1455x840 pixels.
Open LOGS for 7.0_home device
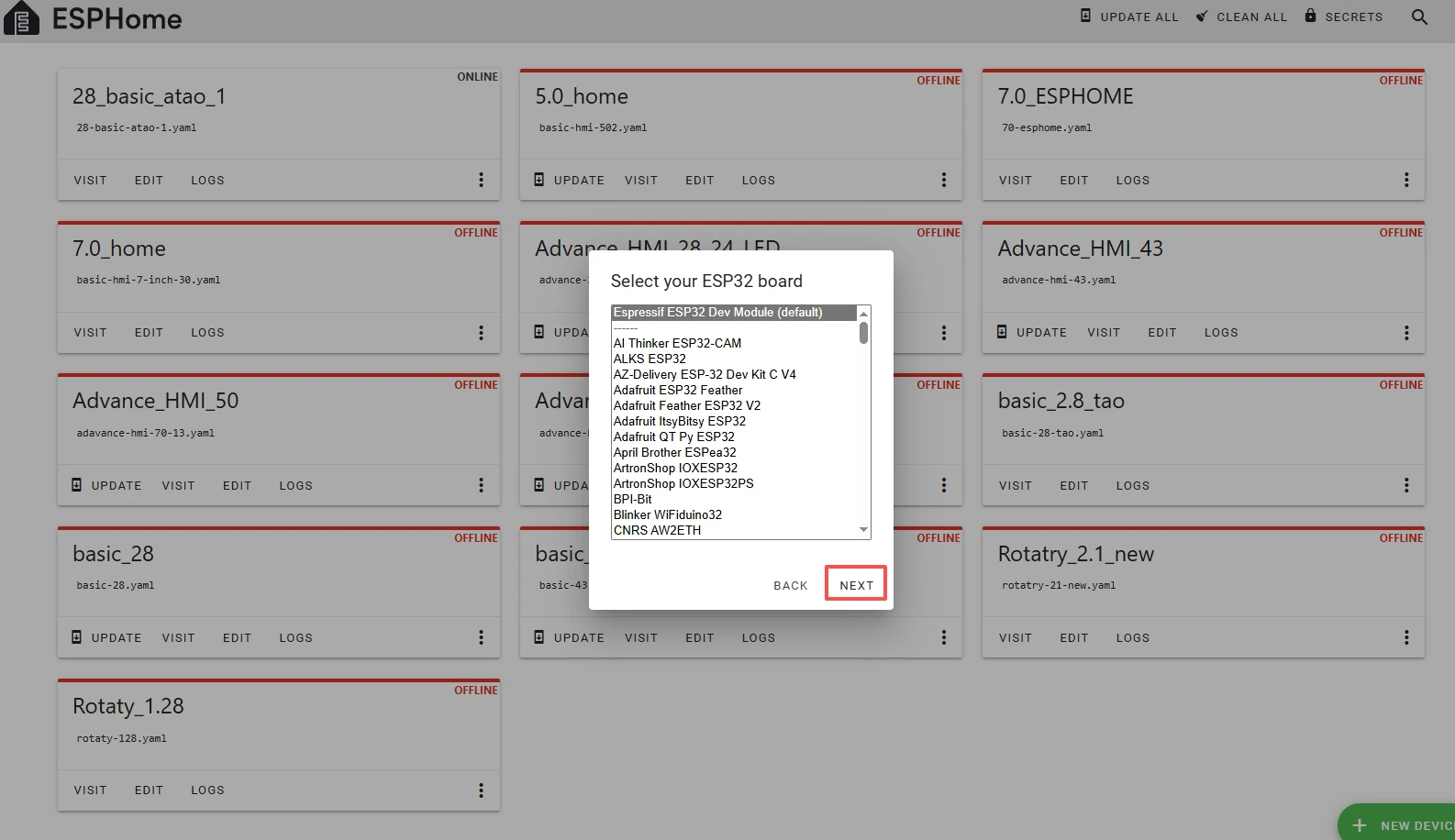207,333
